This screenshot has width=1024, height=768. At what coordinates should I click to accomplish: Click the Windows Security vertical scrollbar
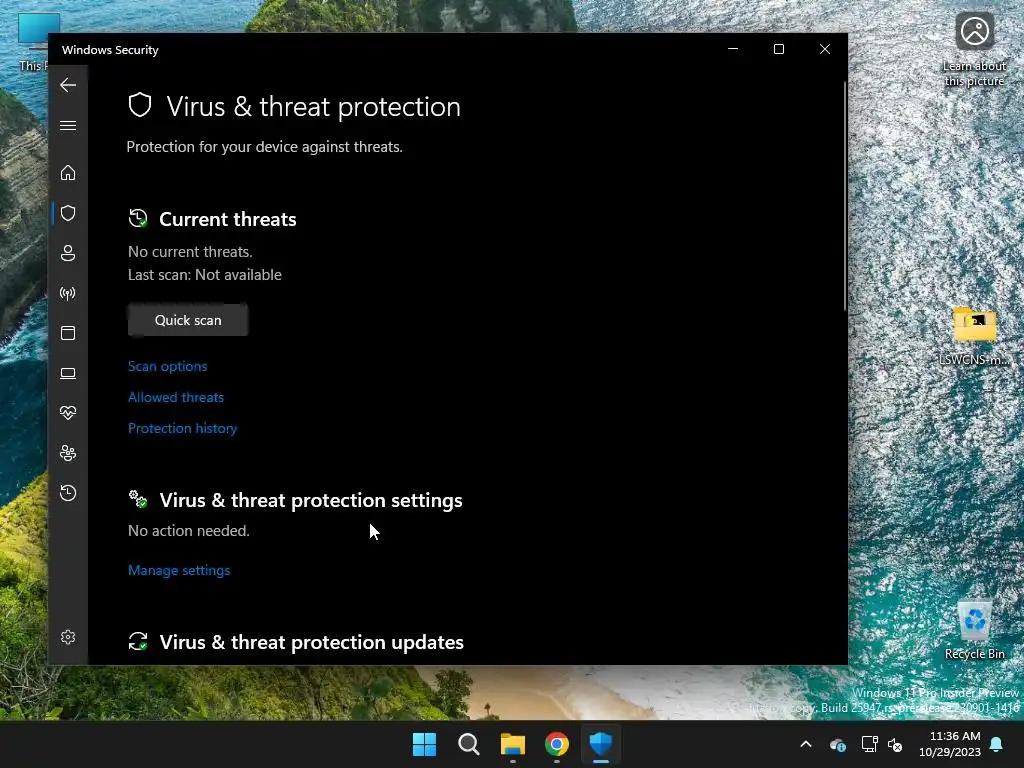pyautogui.click(x=844, y=196)
